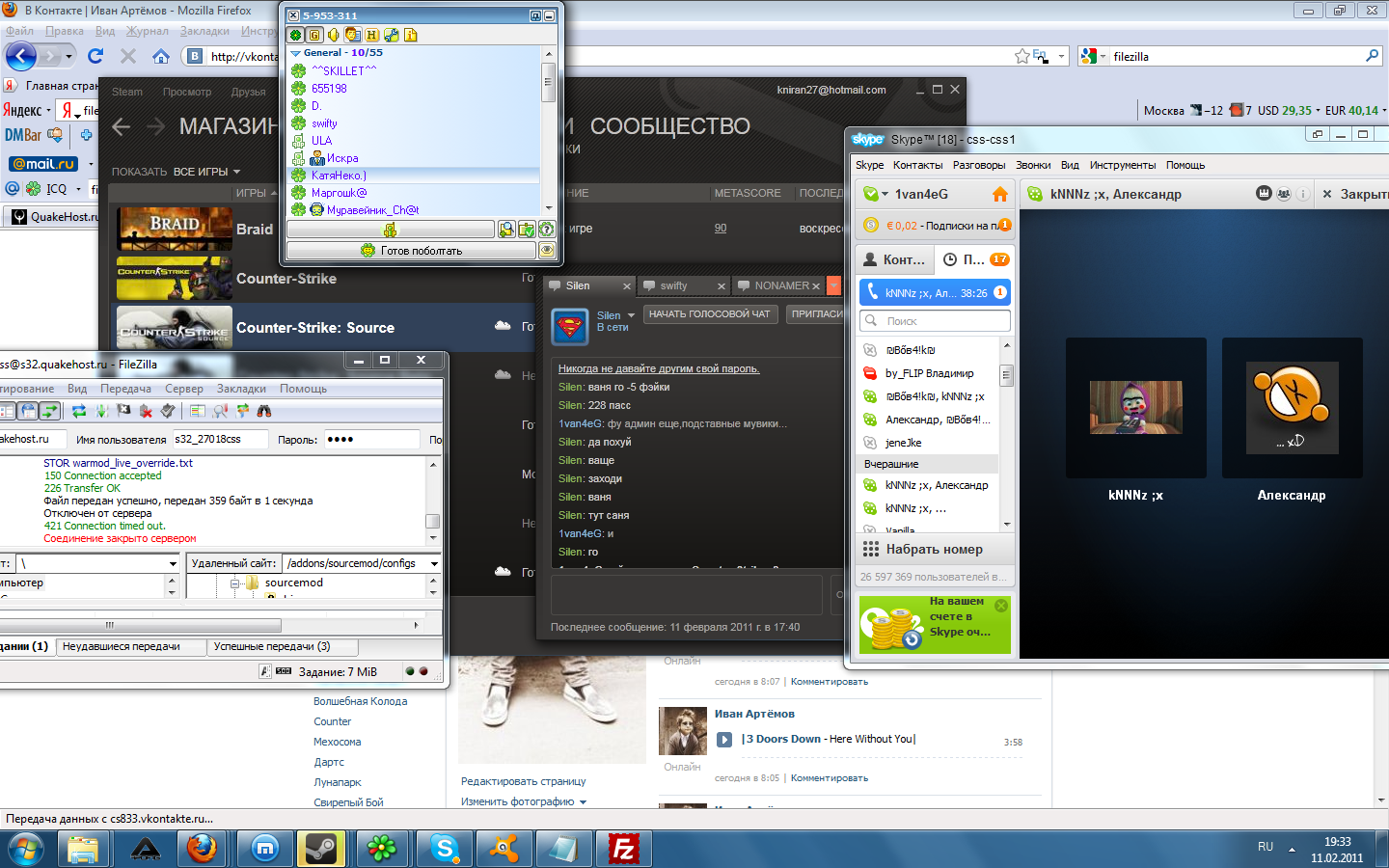The width and height of the screenshot is (1389, 868).
Task: Open FileZilla from Windows taskbar
Action: (x=625, y=849)
